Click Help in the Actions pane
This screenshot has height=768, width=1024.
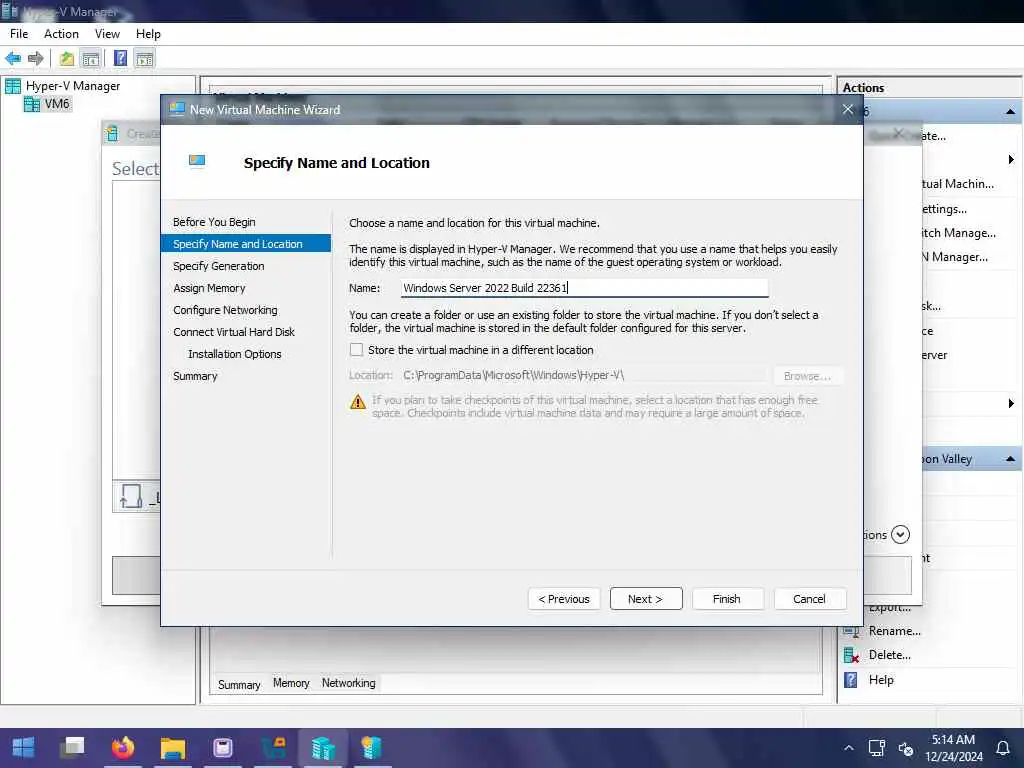[x=881, y=680]
